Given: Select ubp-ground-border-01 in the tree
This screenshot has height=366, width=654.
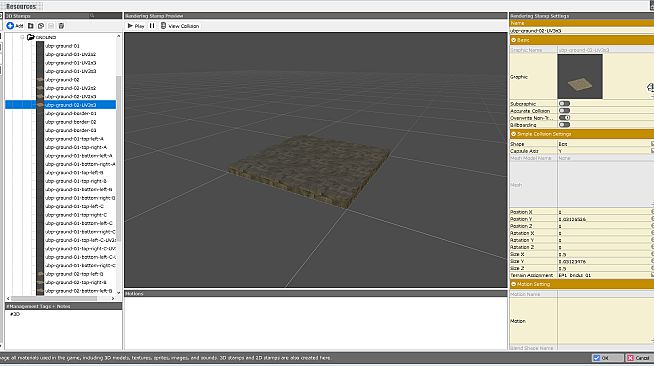Looking at the screenshot, I should click(x=70, y=113).
